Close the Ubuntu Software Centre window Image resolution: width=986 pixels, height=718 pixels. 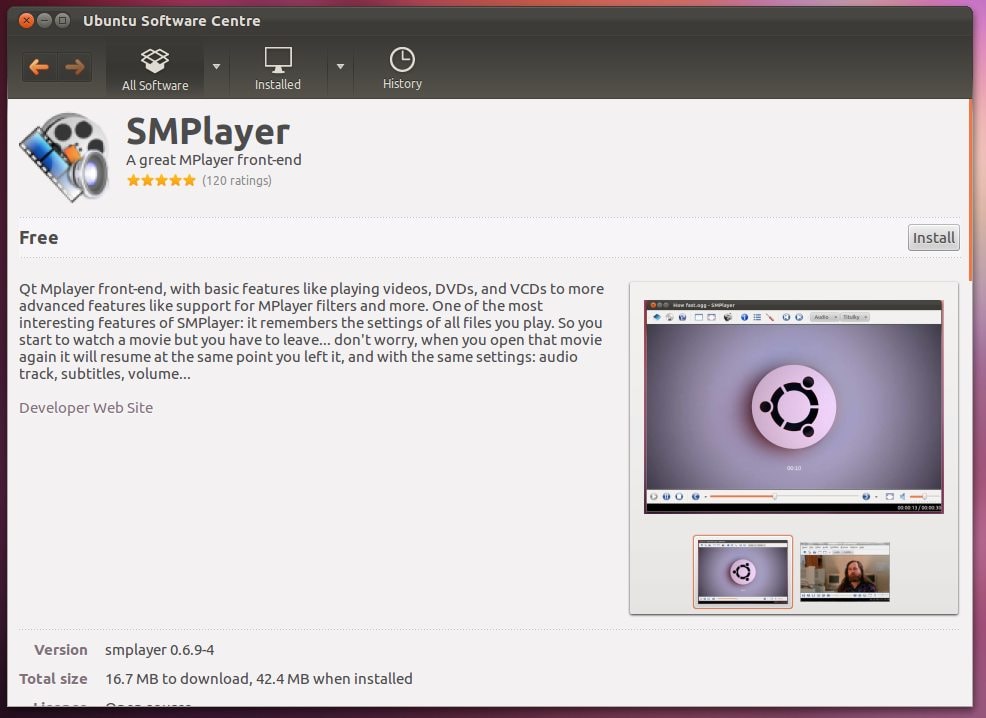(26, 21)
